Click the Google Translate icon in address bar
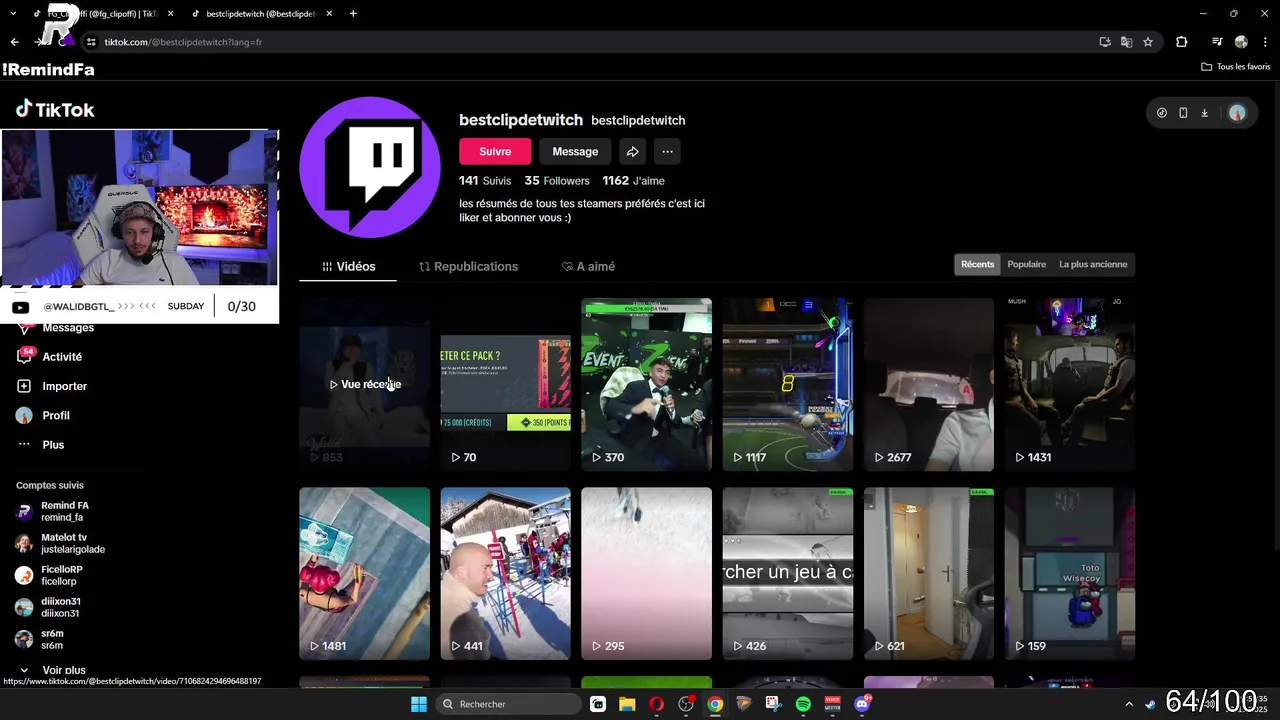 1126,42
